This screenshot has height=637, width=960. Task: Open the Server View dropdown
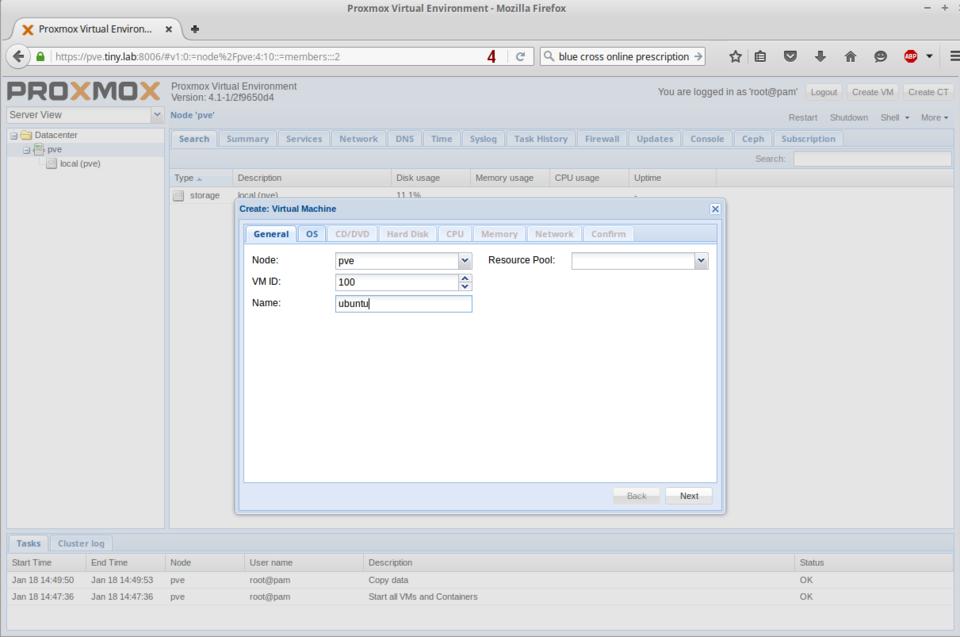click(x=157, y=115)
